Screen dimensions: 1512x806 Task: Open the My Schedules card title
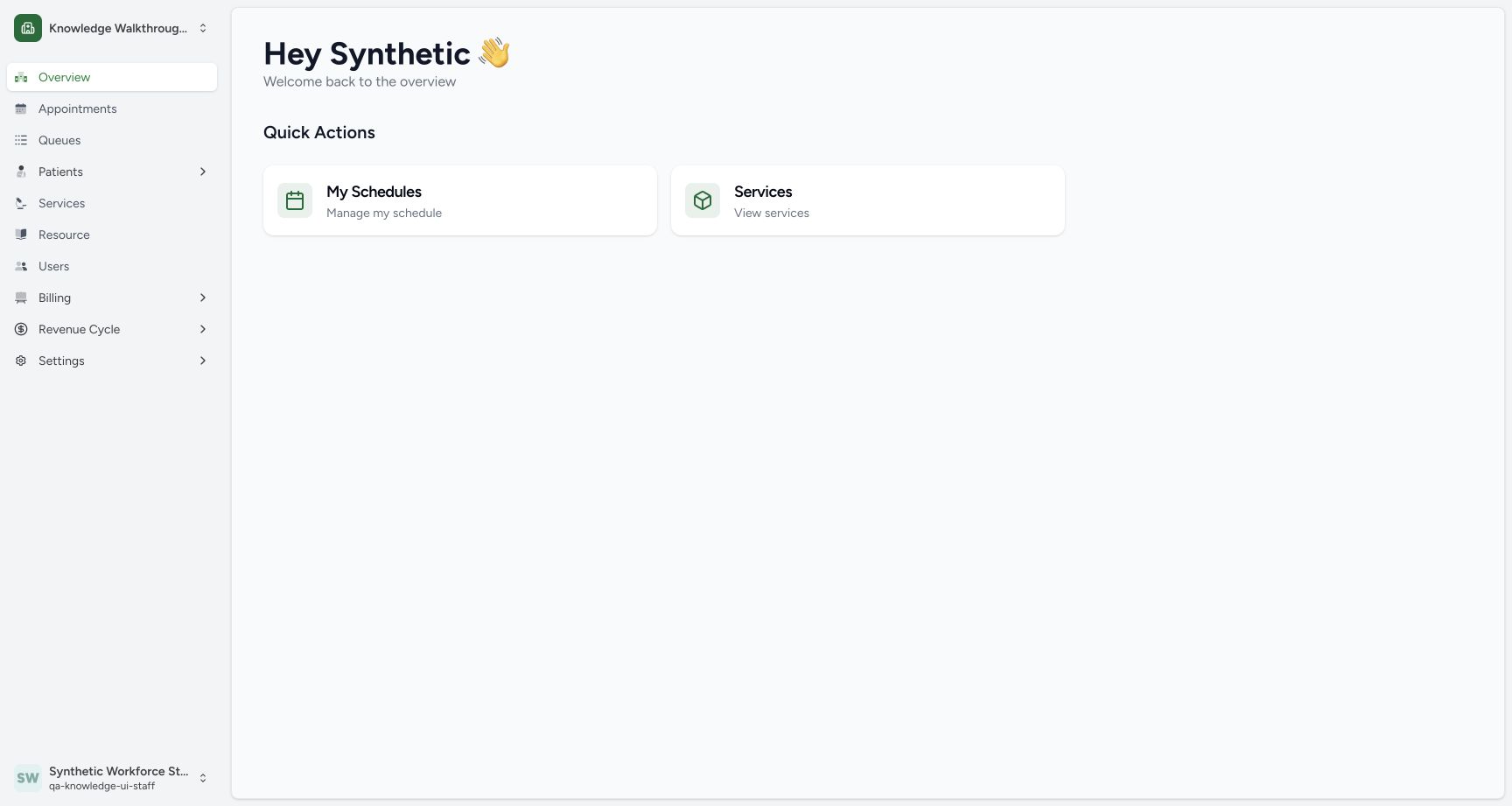tap(374, 192)
